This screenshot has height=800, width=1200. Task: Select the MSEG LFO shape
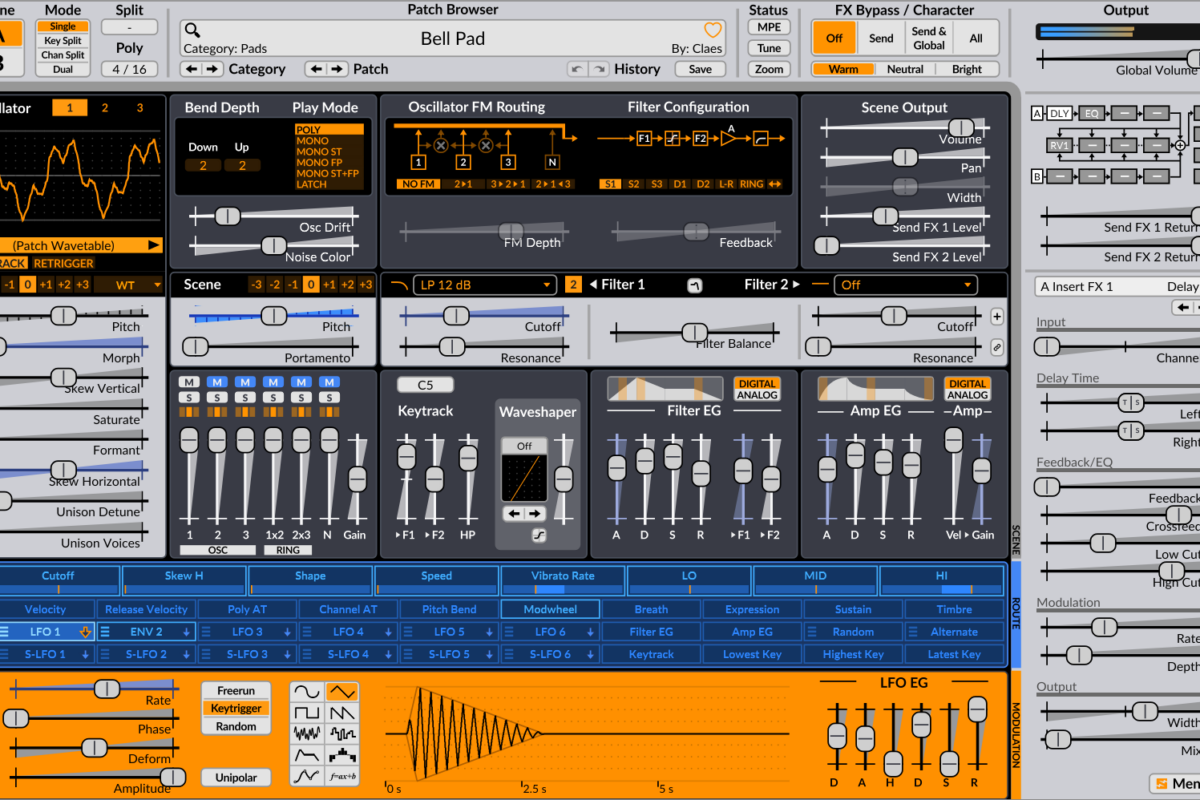pyautogui.click(x=307, y=776)
